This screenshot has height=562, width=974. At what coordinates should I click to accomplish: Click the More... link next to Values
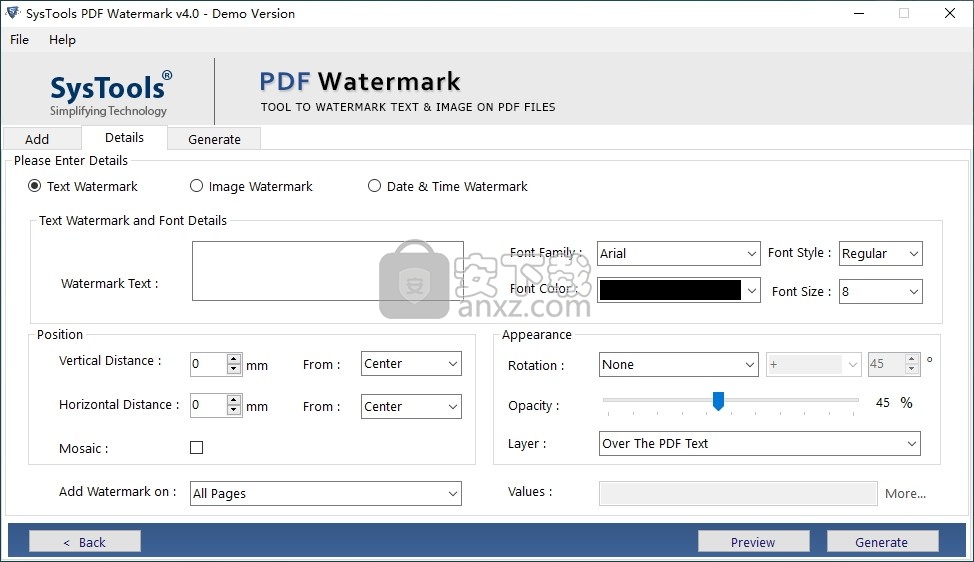point(905,493)
